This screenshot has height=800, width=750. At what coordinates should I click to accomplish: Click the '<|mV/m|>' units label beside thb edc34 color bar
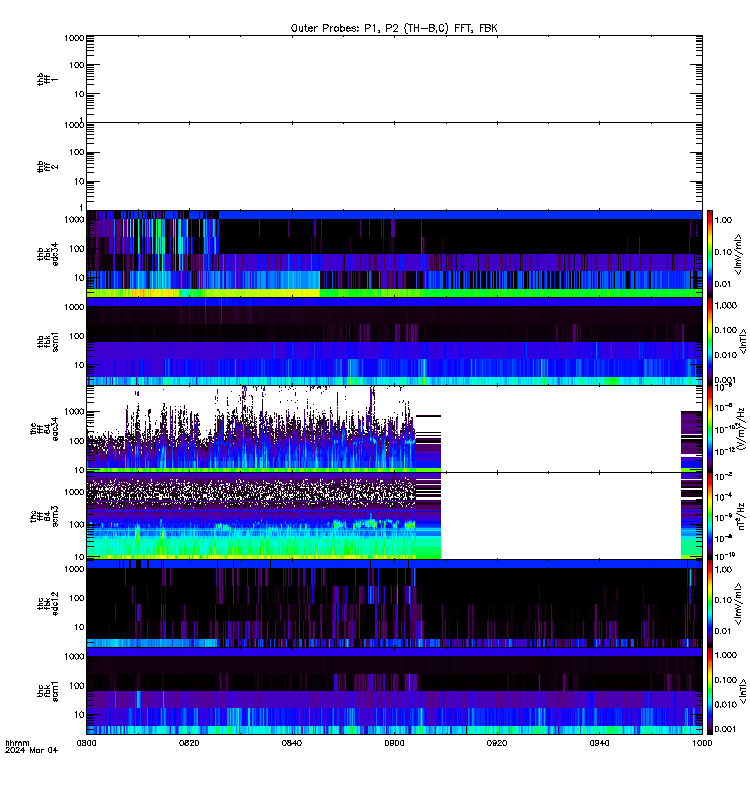(738, 254)
